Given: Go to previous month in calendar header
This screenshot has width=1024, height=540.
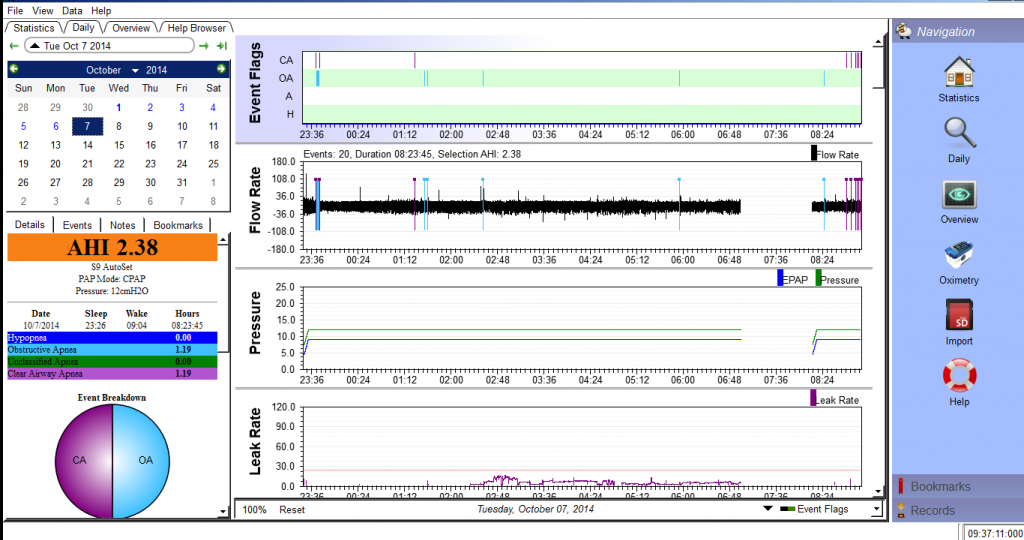Looking at the screenshot, I should [x=14, y=69].
